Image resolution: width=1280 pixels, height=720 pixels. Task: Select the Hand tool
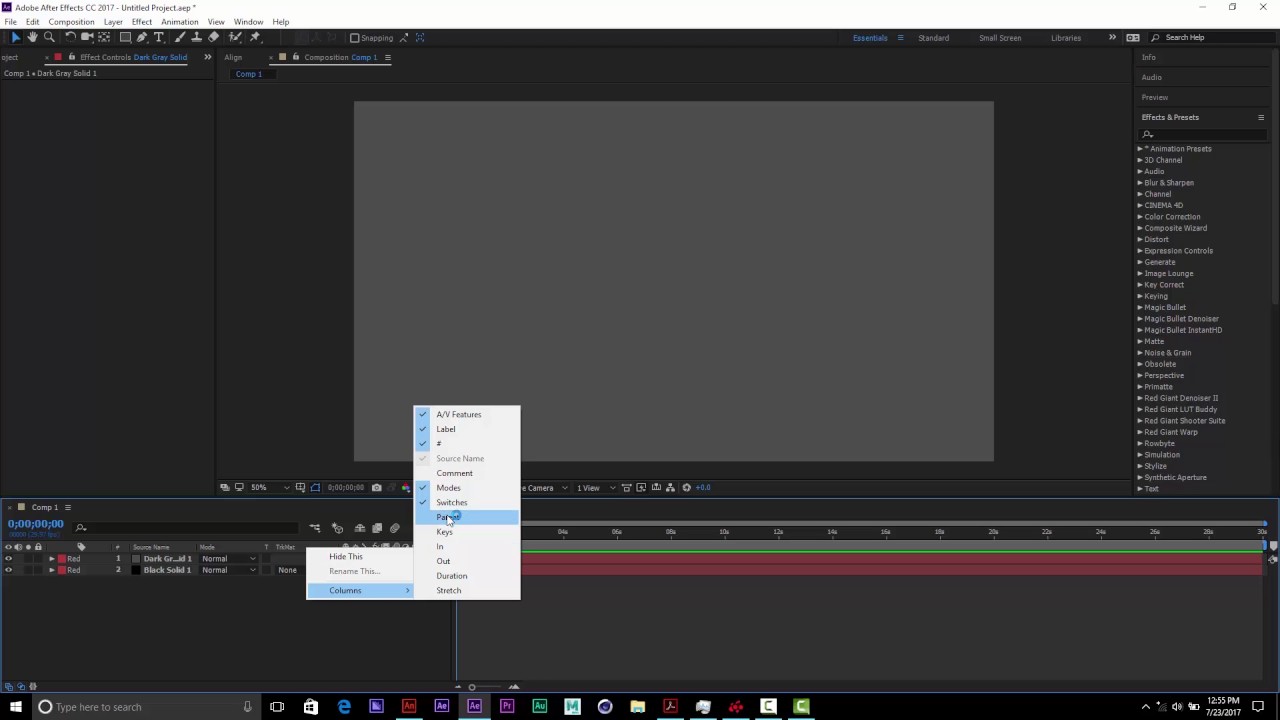(33, 37)
